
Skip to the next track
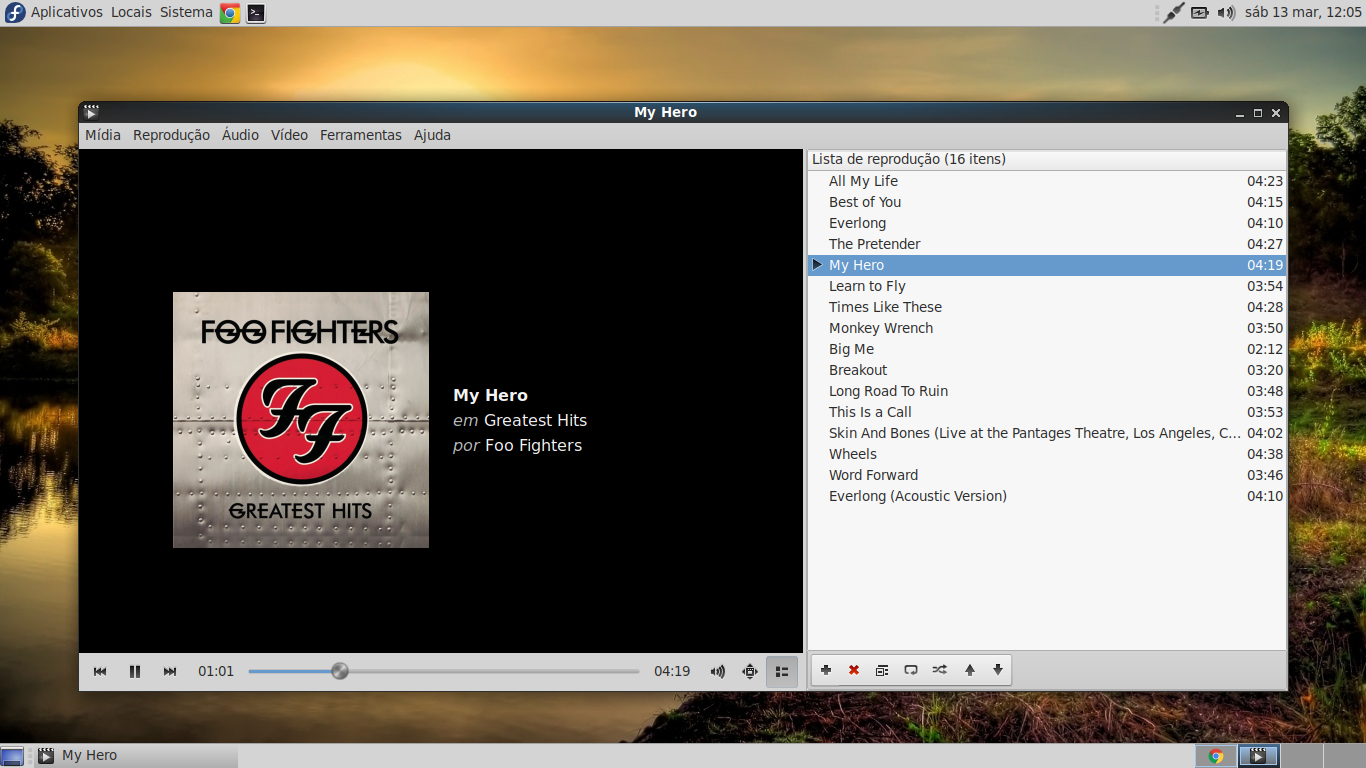(x=170, y=671)
